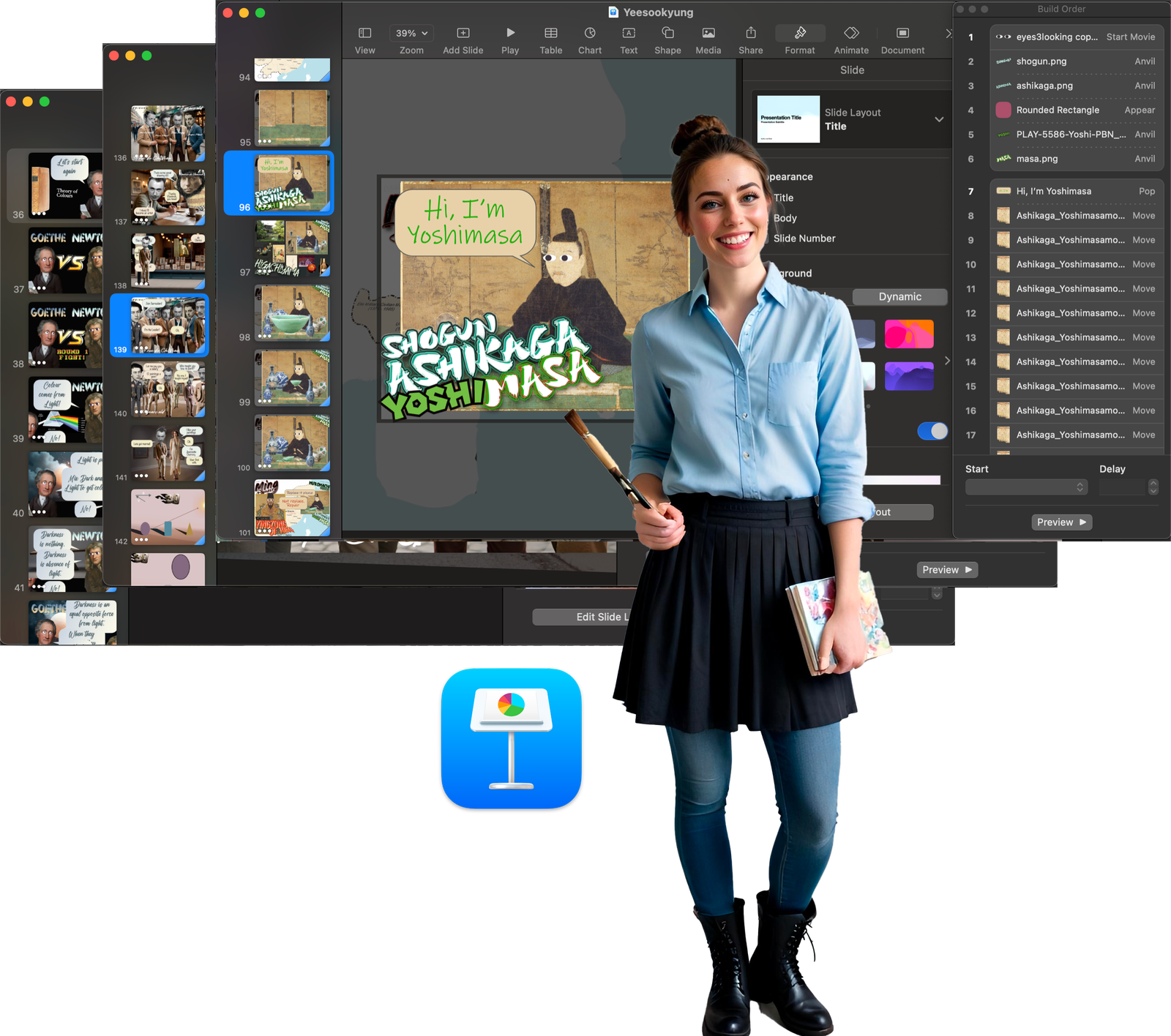
Task: Select slide 97 thumbnail in navigator
Action: point(292,247)
